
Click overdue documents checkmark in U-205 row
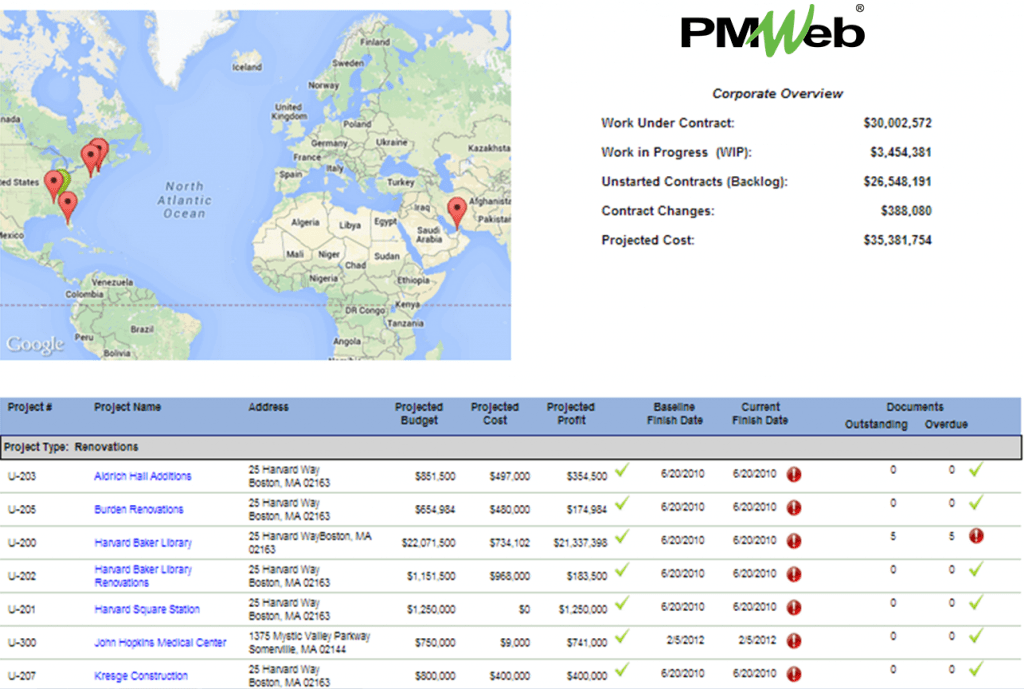pos(976,503)
